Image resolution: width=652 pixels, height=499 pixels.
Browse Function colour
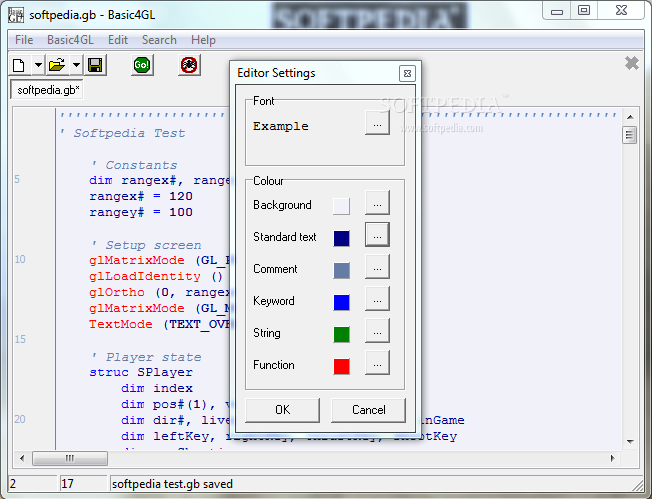click(377, 363)
